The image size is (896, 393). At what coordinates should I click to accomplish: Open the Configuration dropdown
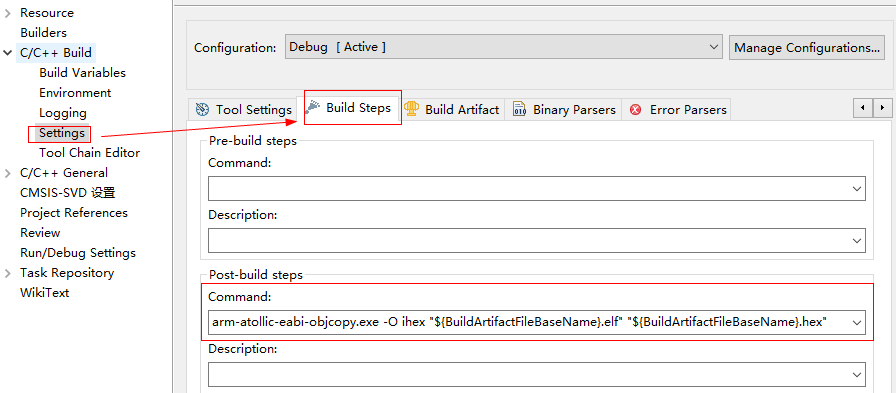click(x=503, y=47)
